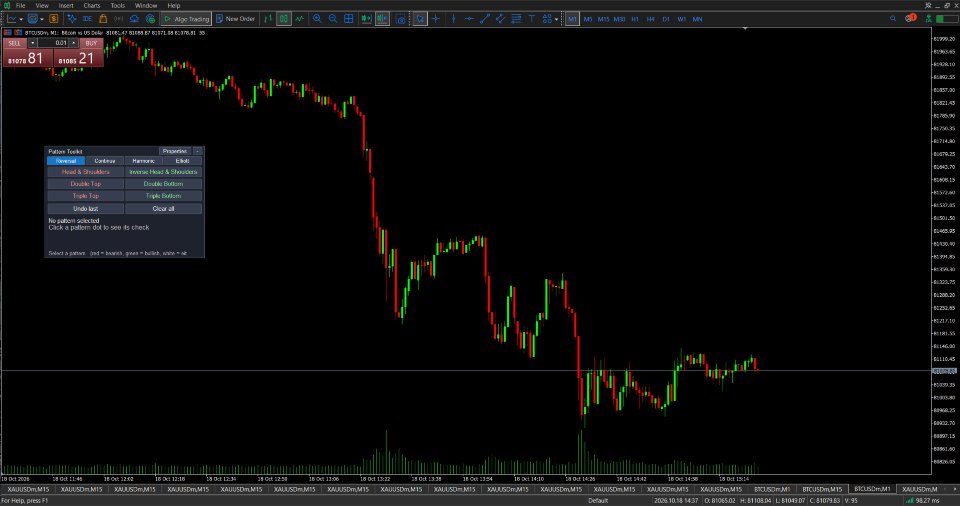Image resolution: width=960 pixels, height=506 pixels.
Task: Open the Charts menu
Action: 92,6
